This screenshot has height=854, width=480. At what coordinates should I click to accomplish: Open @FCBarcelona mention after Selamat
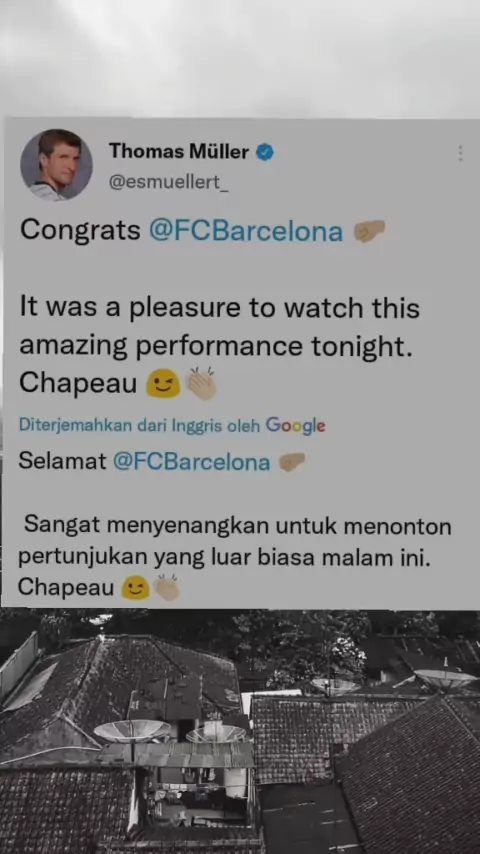[192, 462]
